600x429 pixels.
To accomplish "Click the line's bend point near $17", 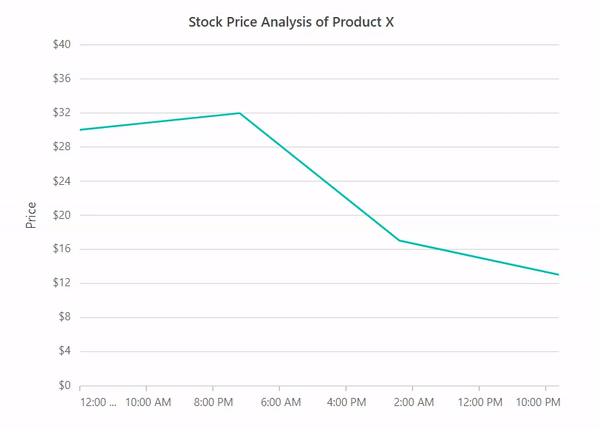I will coord(399,240).
